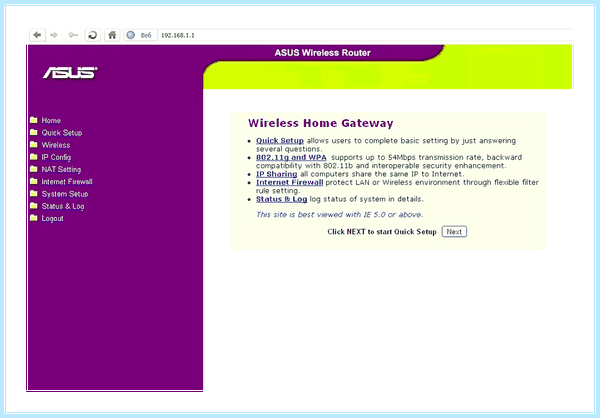The image size is (600, 418).
Task: Click 'This site is best viewed' note
Action: point(340,215)
